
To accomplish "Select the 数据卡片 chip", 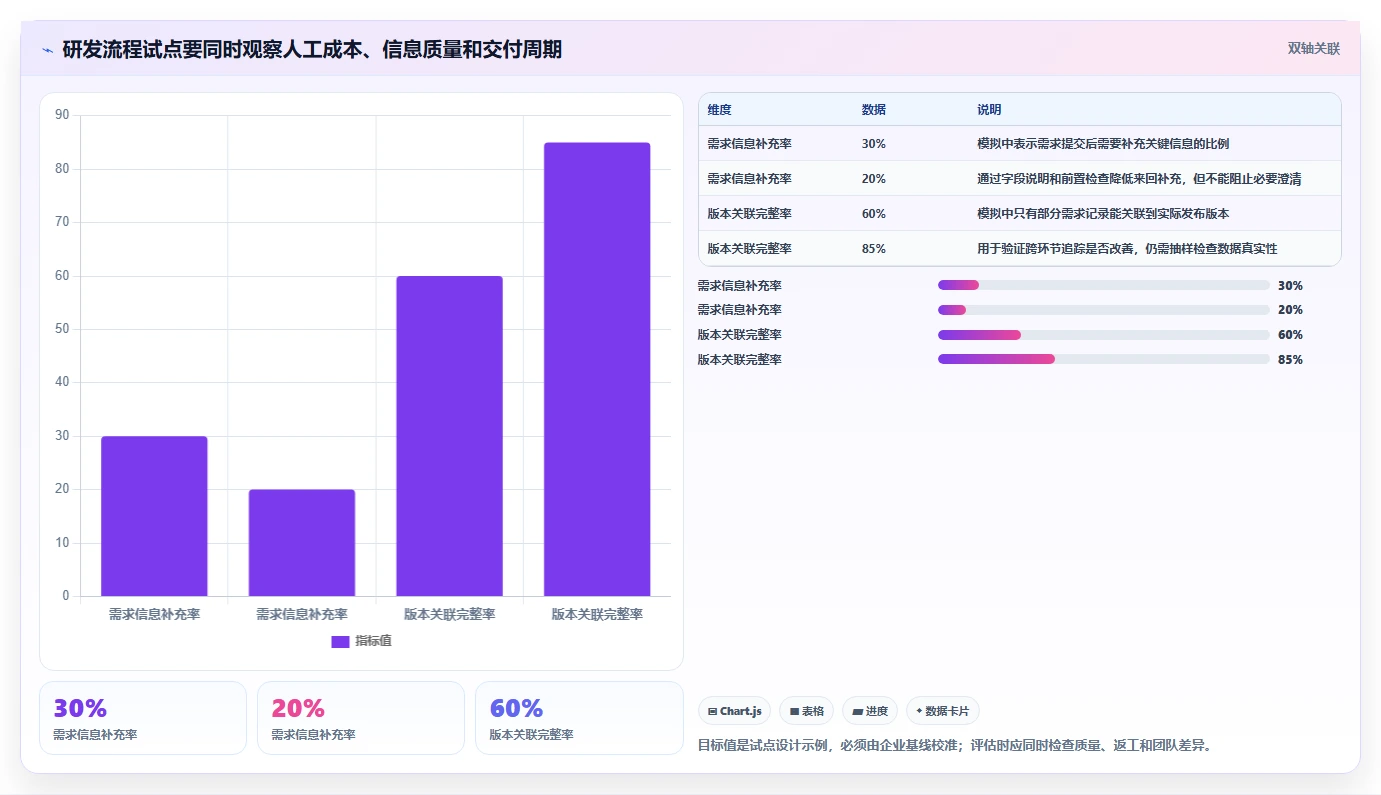I will 942,711.
